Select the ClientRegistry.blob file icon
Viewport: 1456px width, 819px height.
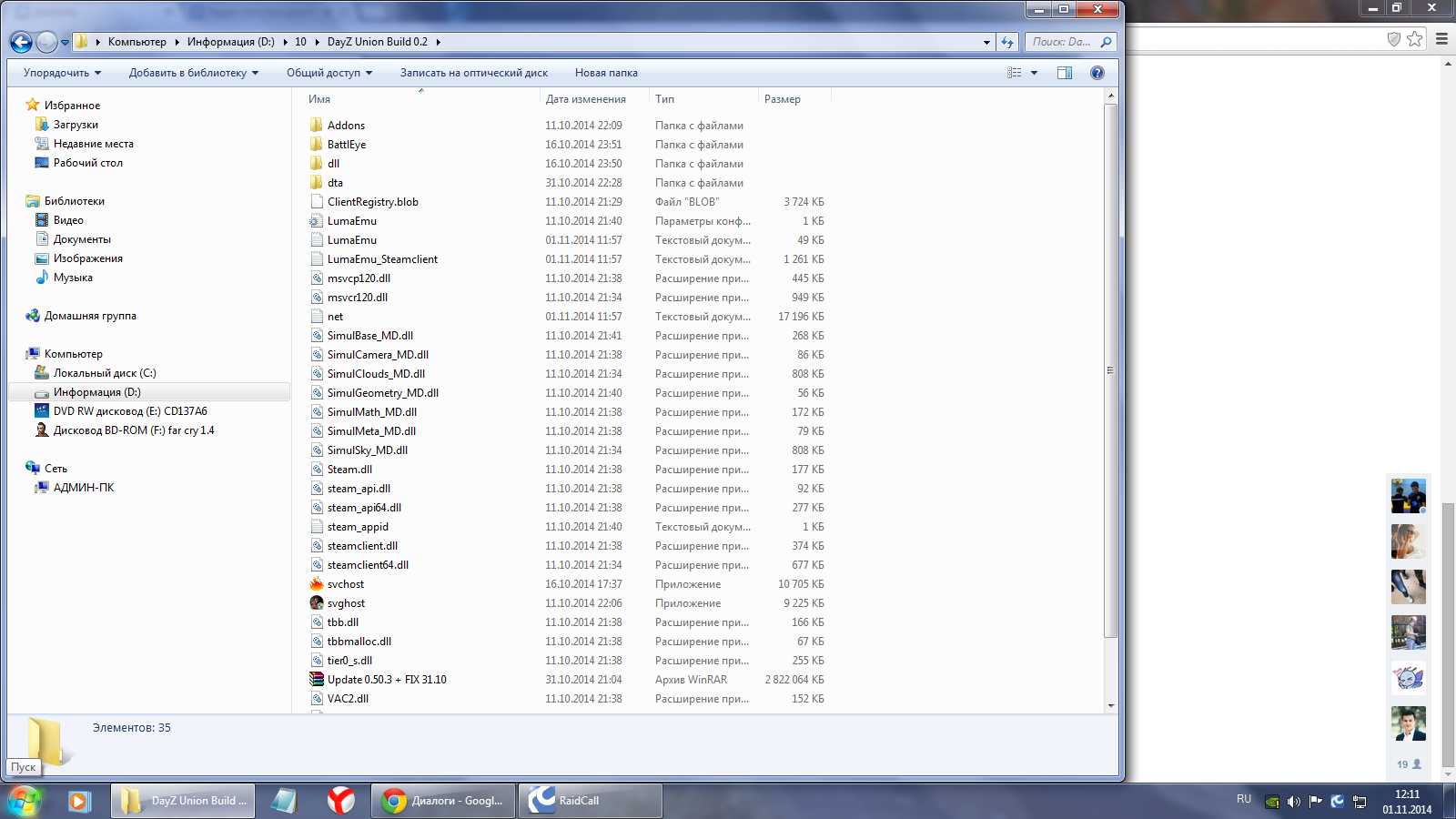point(317,202)
